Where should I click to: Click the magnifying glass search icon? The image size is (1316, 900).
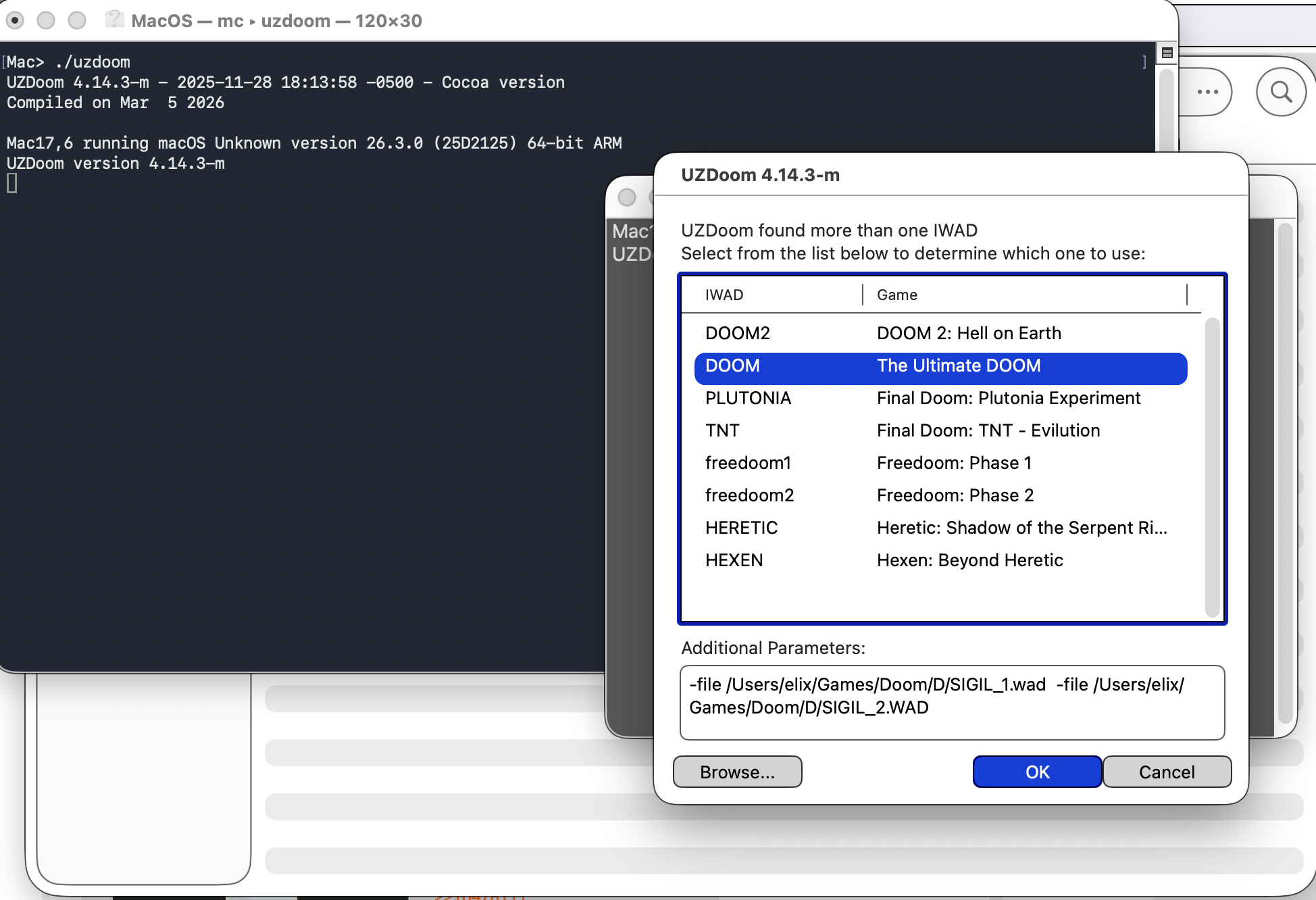(1281, 91)
